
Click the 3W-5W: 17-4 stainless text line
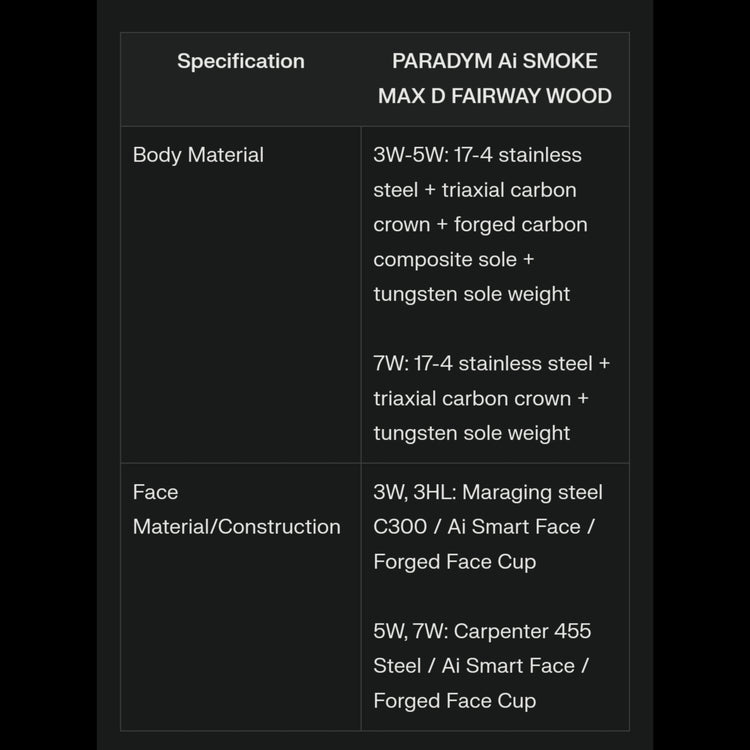coord(477,155)
